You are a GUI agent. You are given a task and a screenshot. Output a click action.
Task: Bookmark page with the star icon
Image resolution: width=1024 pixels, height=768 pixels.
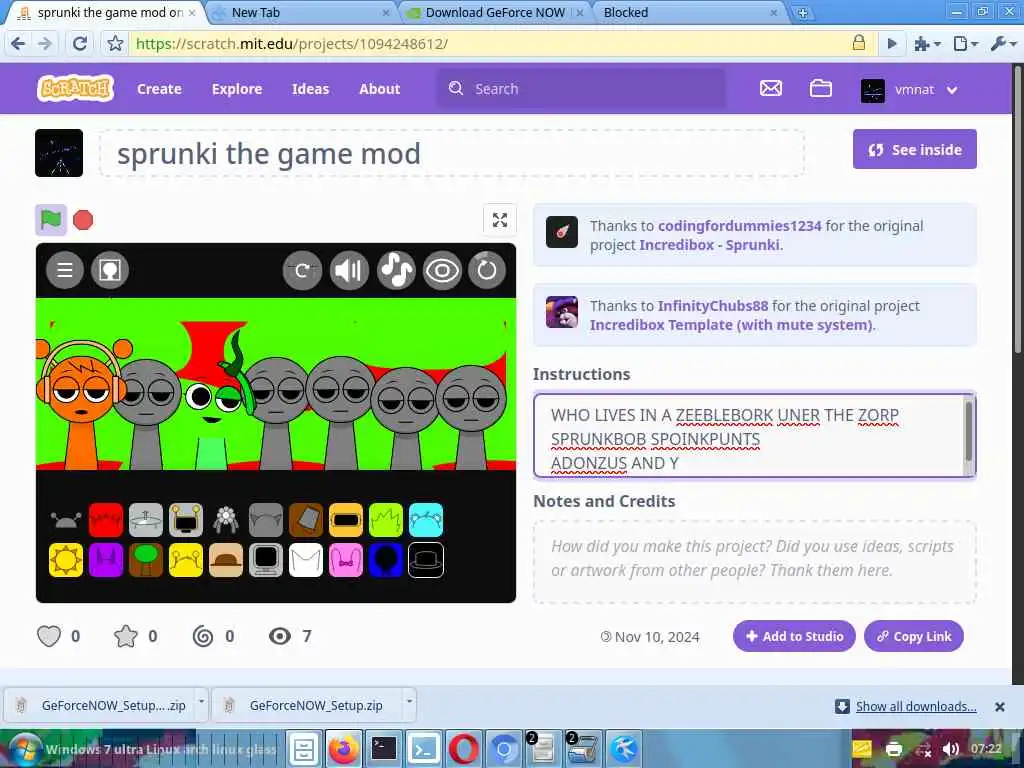click(115, 44)
